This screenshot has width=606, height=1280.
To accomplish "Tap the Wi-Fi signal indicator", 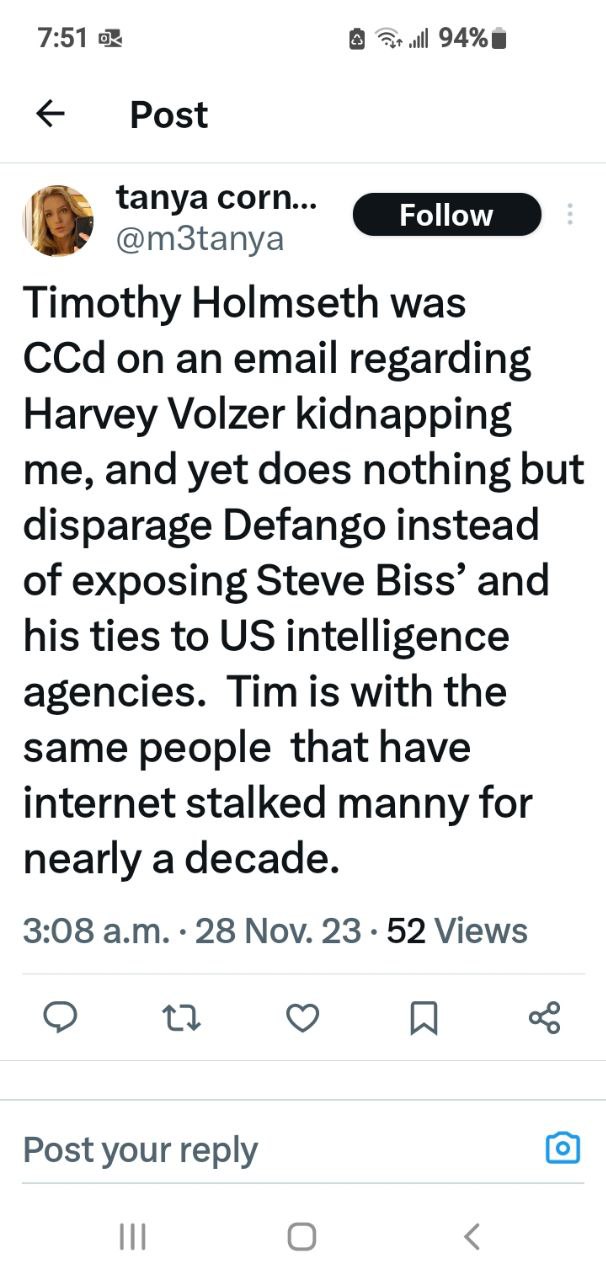I will tap(389, 36).
